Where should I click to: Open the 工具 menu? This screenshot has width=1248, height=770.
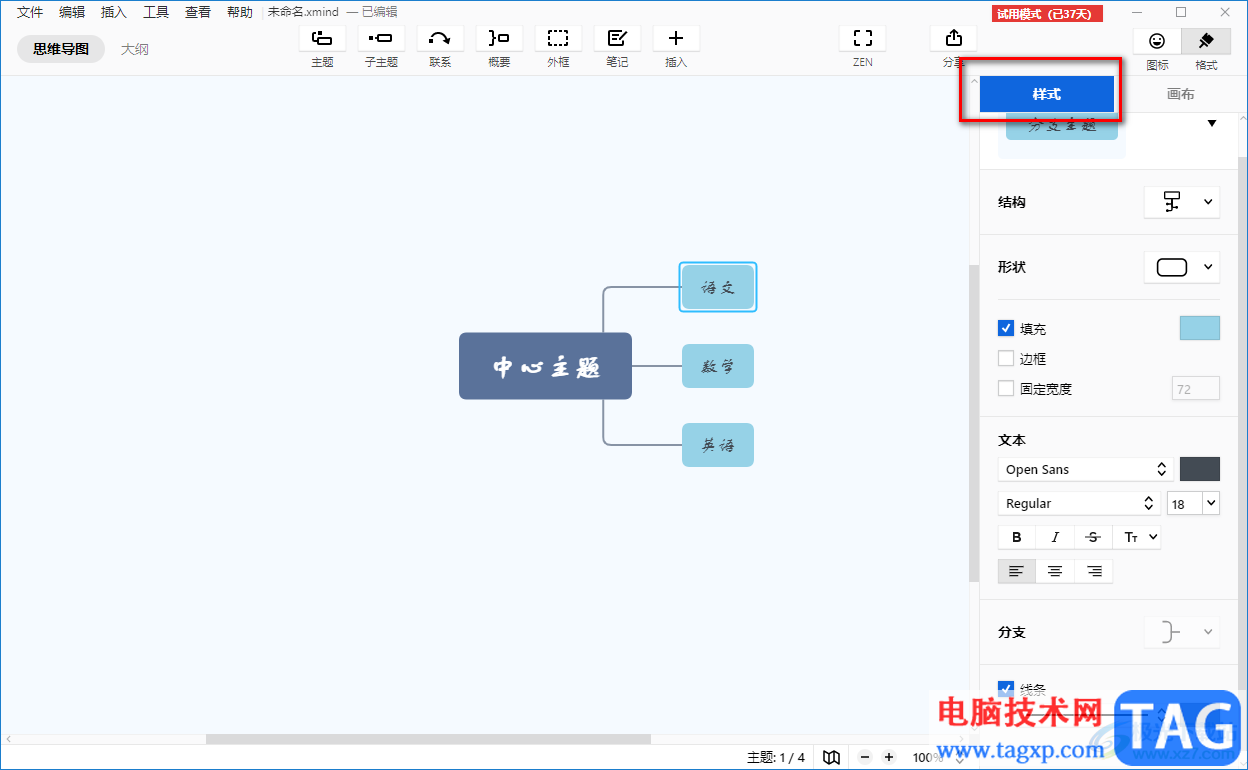click(x=156, y=12)
